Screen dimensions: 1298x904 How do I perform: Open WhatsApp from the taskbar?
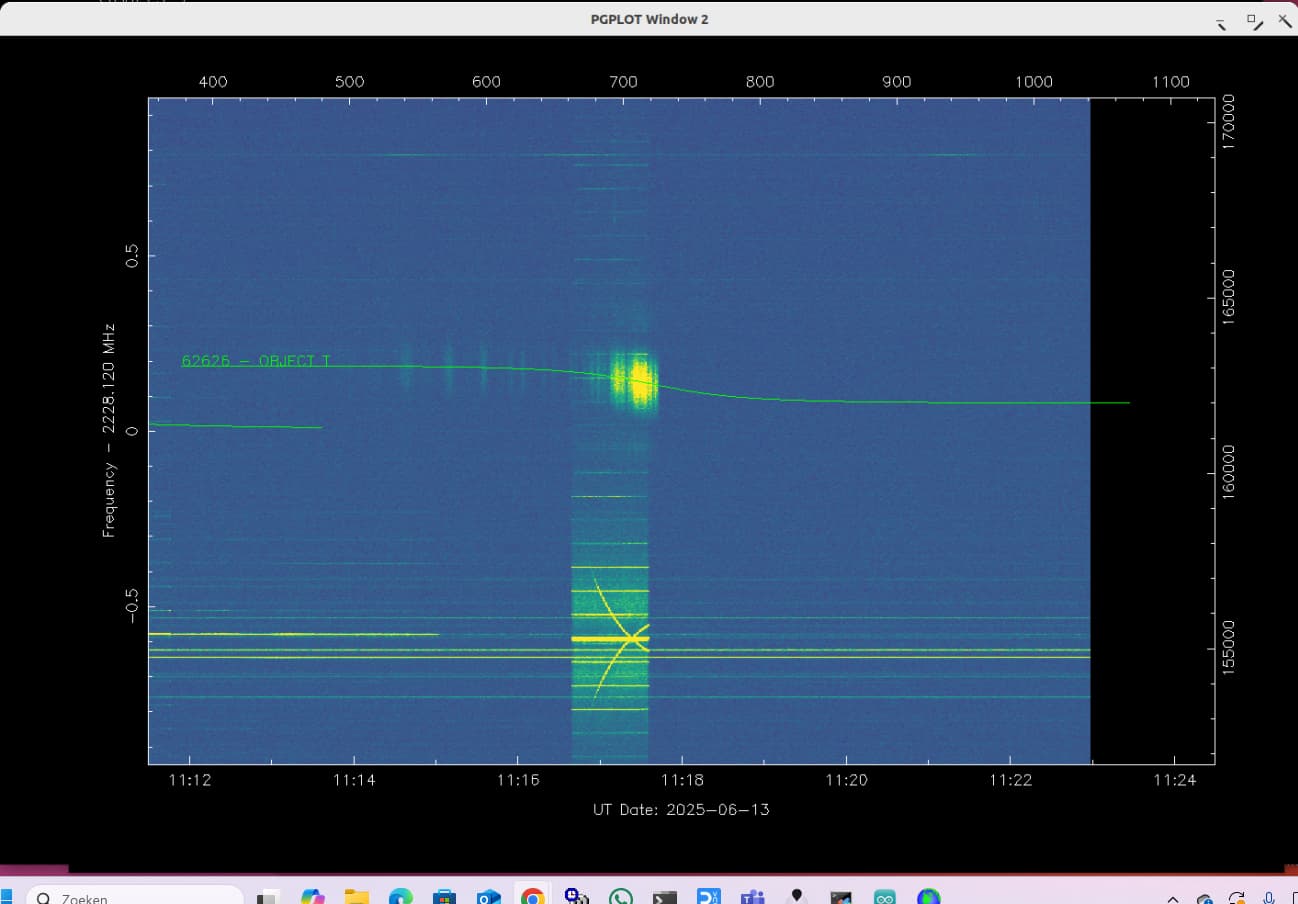(x=621, y=897)
